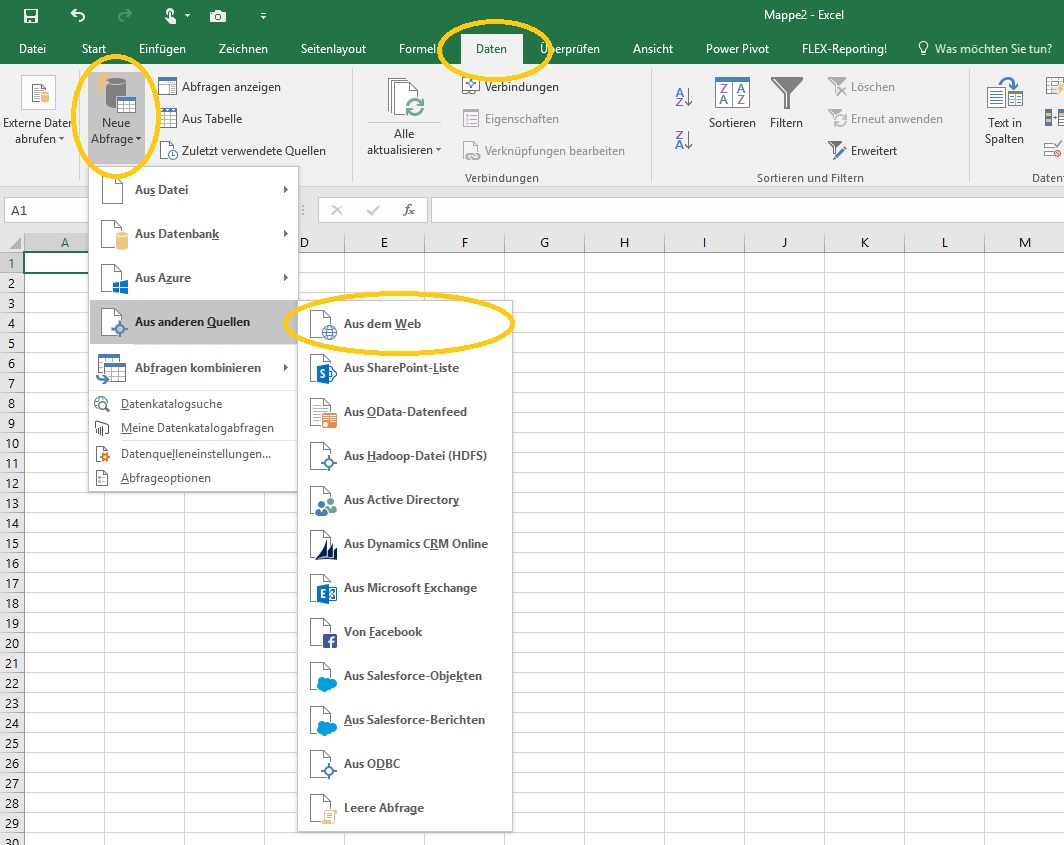Viewport: 1064px width, 845px height.
Task: Switch to the Daten ribbon tab
Action: coord(491,48)
